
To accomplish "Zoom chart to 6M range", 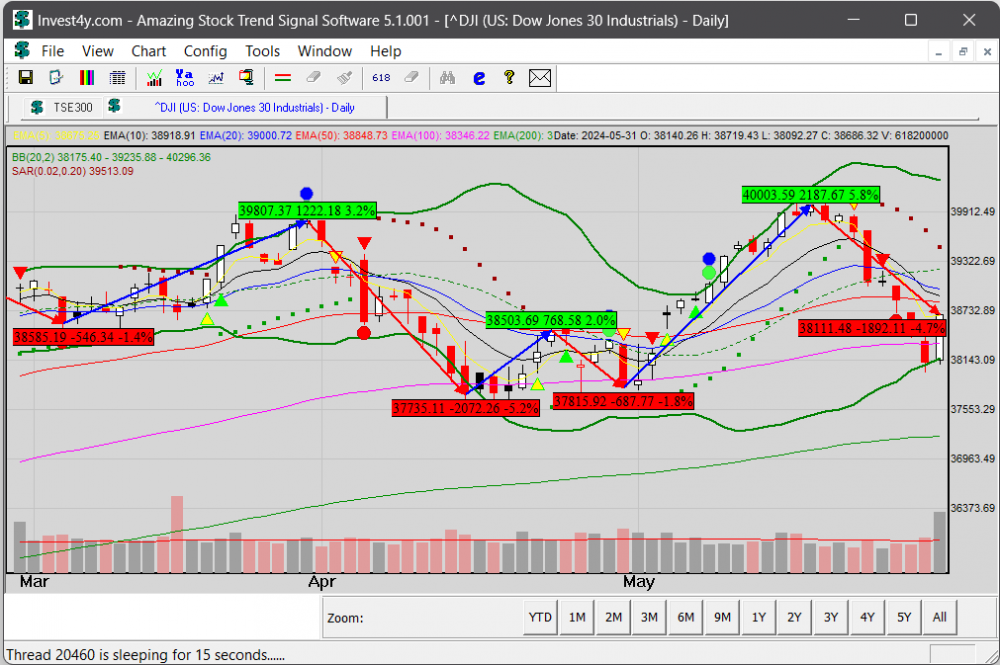I will (x=685, y=618).
